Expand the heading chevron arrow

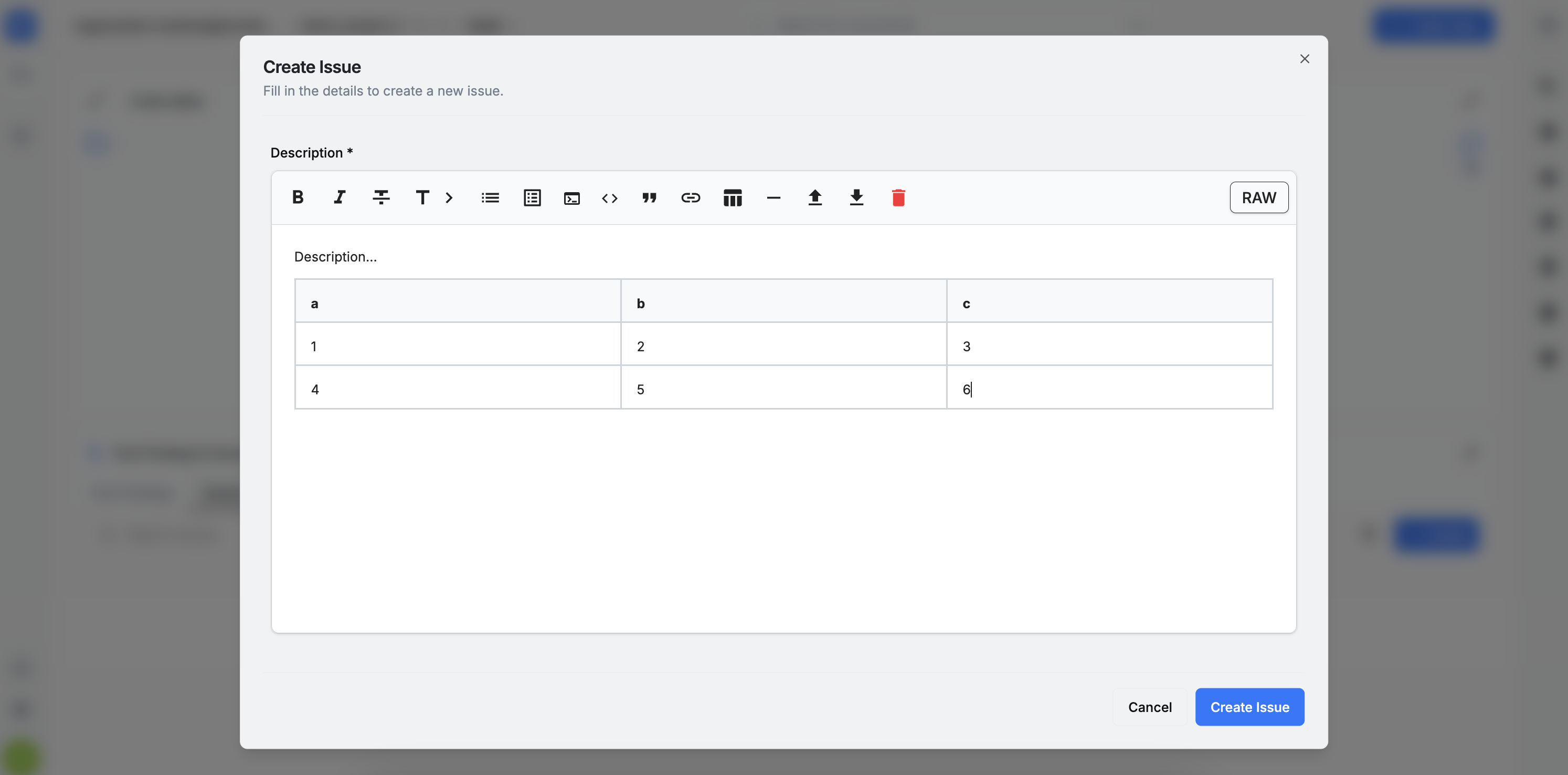pos(449,197)
